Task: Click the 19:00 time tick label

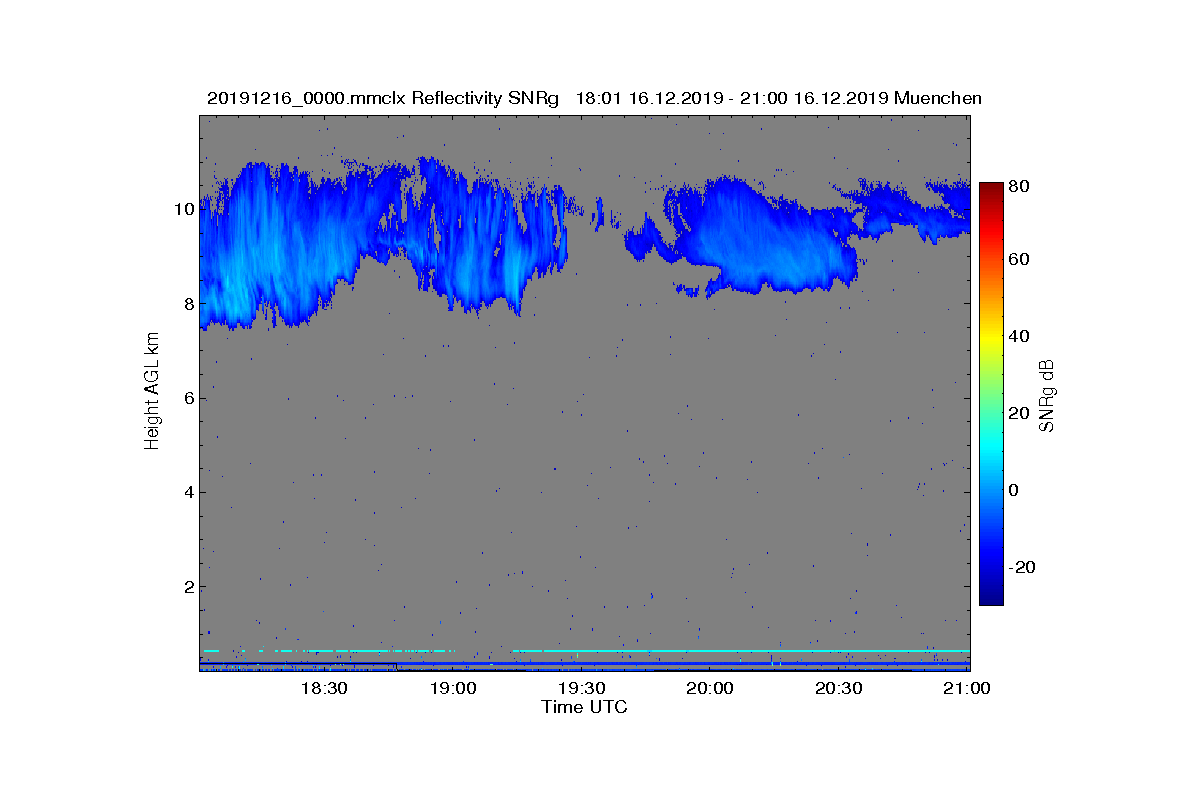Action: pyautogui.click(x=452, y=688)
